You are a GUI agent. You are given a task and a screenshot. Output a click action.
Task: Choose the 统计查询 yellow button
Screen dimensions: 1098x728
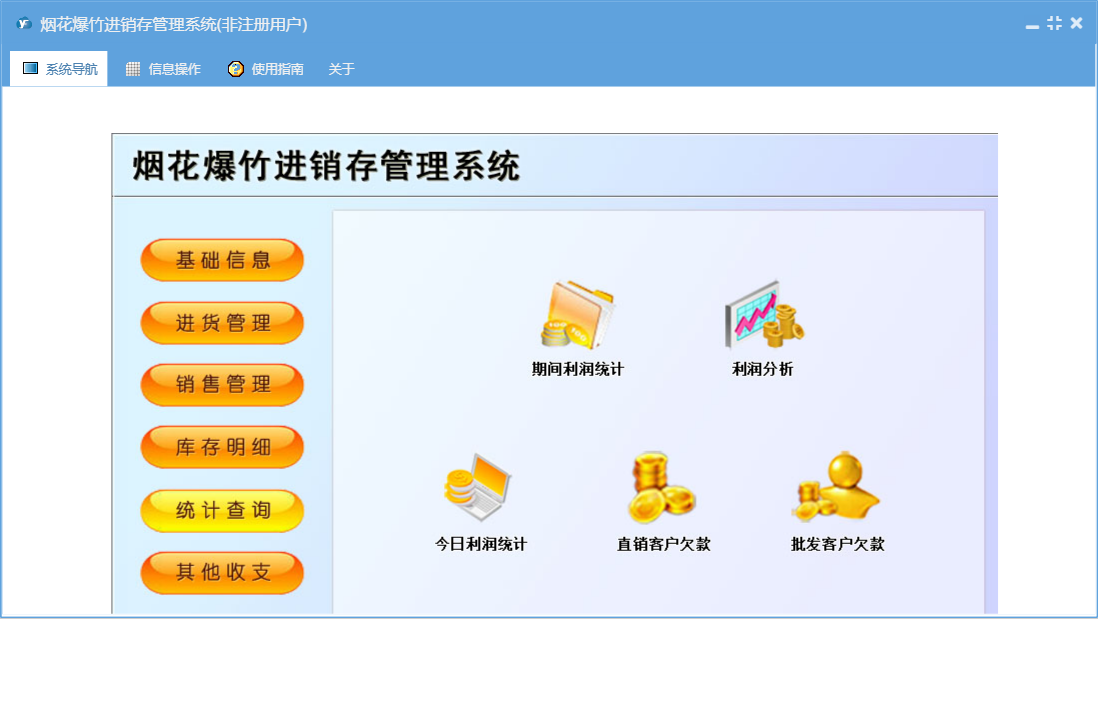[222, 510]
